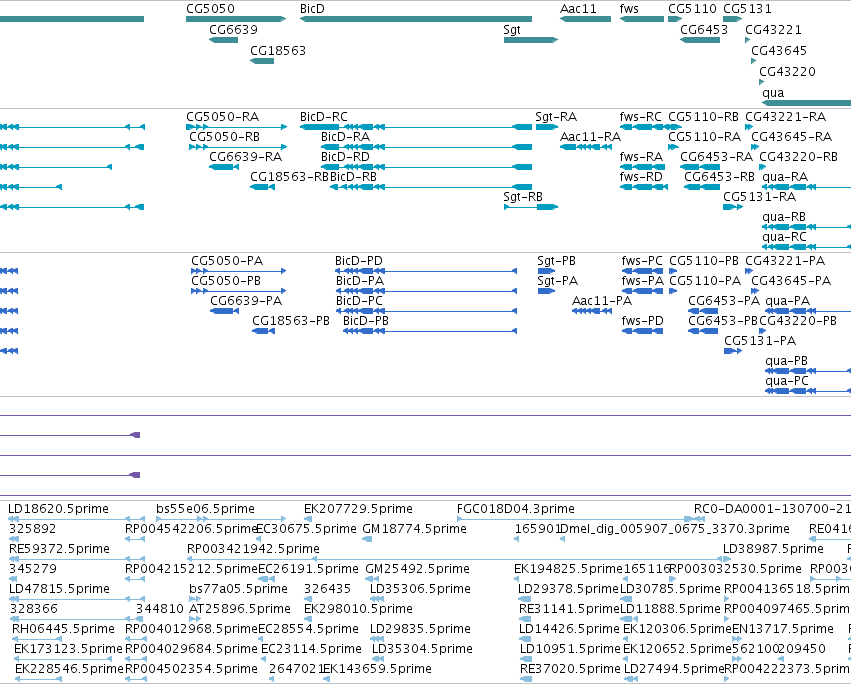Select the qua gene bar

click(806, 103)
